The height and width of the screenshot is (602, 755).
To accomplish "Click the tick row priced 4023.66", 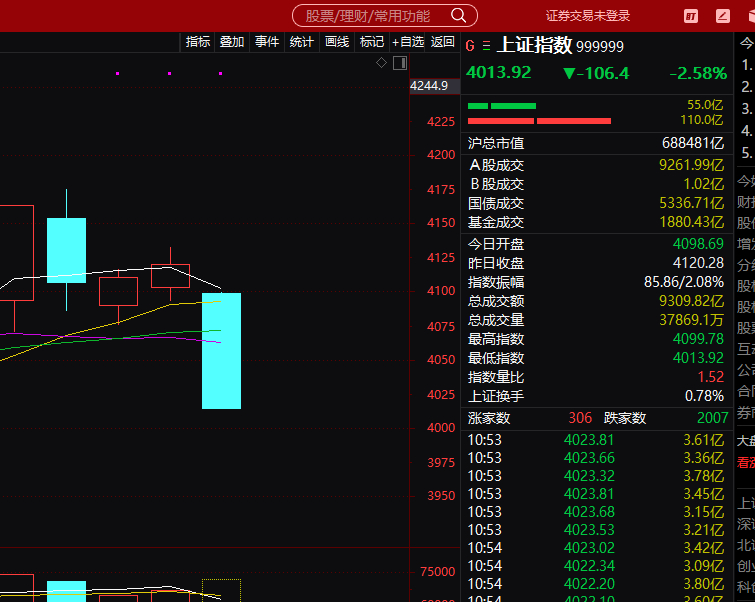I will pos(596,458).
